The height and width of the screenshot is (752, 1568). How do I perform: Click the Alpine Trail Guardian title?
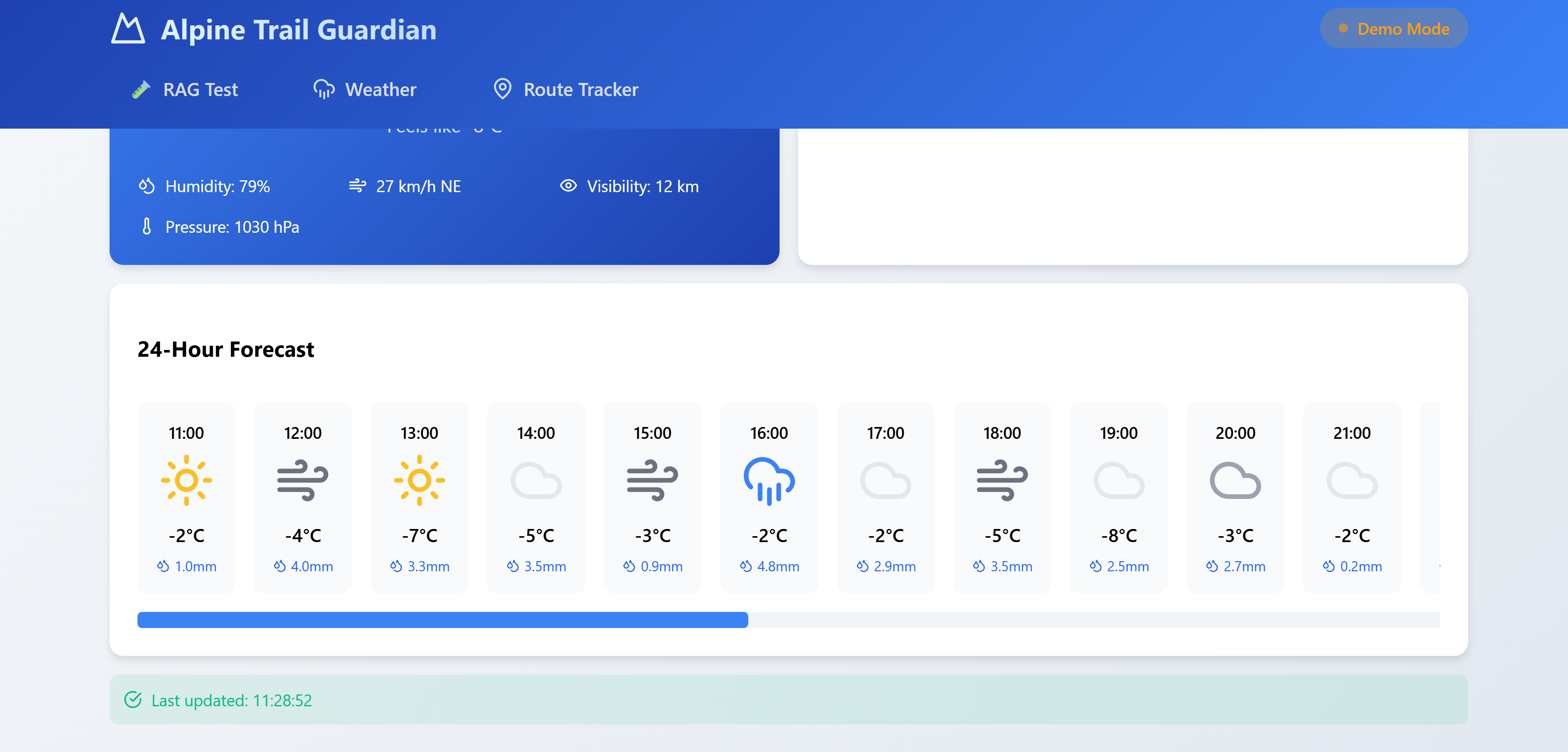[298, 30]
